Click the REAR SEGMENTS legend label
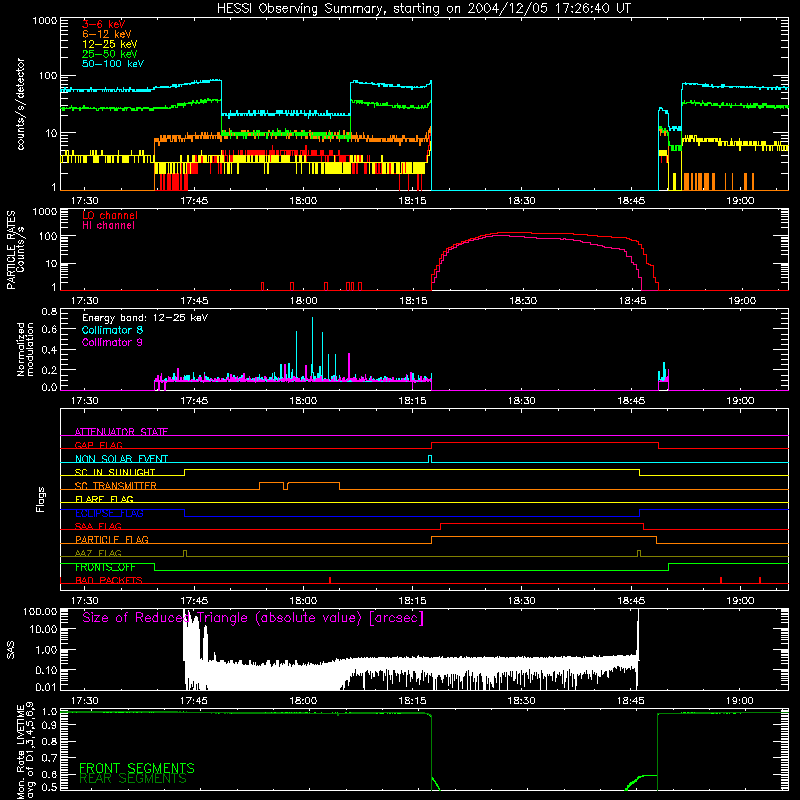 (133, 779)
